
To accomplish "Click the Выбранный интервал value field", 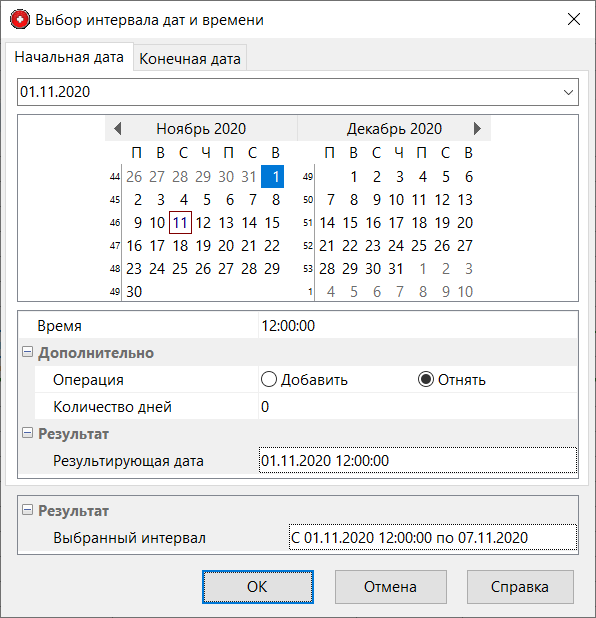I will coord(433,537).
